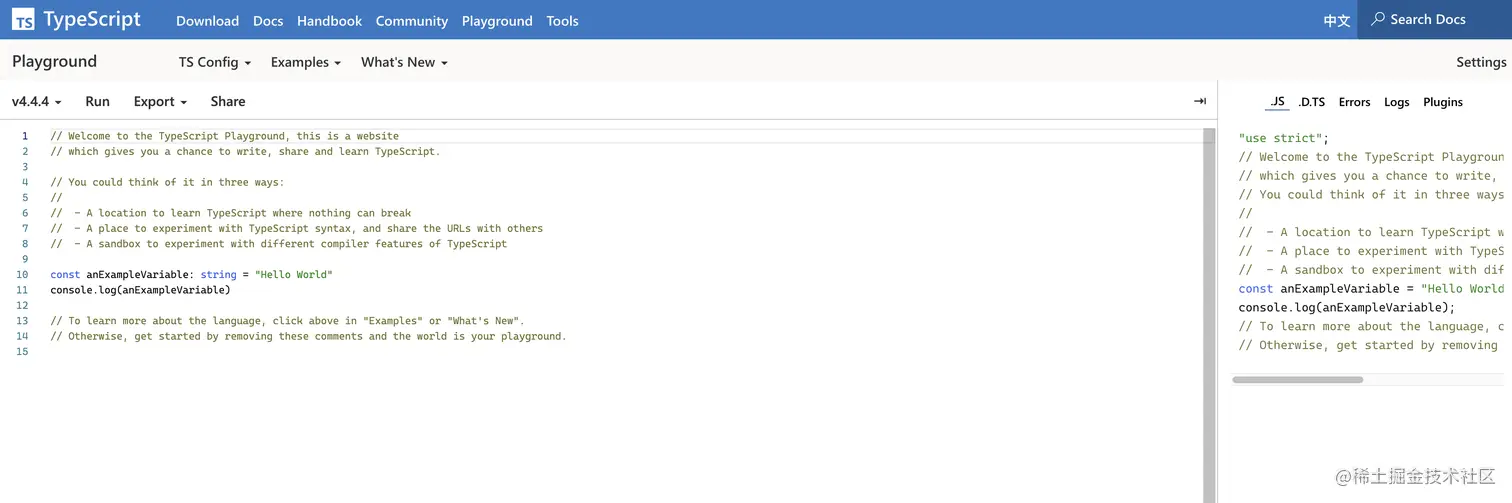Viewport: 1512px width, 503px height.
Task: Click the vertical scrollbar of the code editor
Action: 1210,315
